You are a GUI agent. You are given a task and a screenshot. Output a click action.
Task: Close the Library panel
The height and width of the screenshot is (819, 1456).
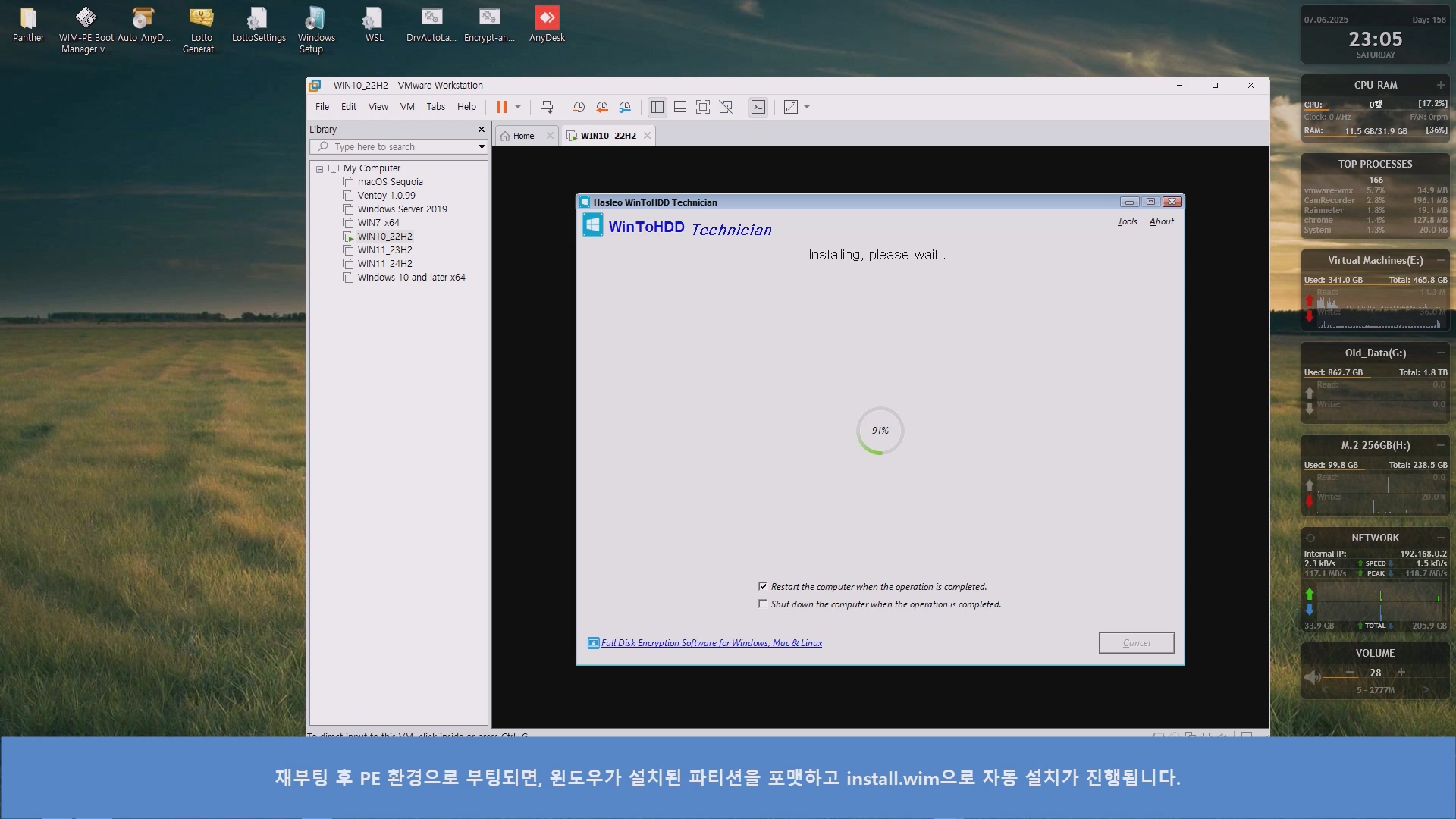point(481,130)
